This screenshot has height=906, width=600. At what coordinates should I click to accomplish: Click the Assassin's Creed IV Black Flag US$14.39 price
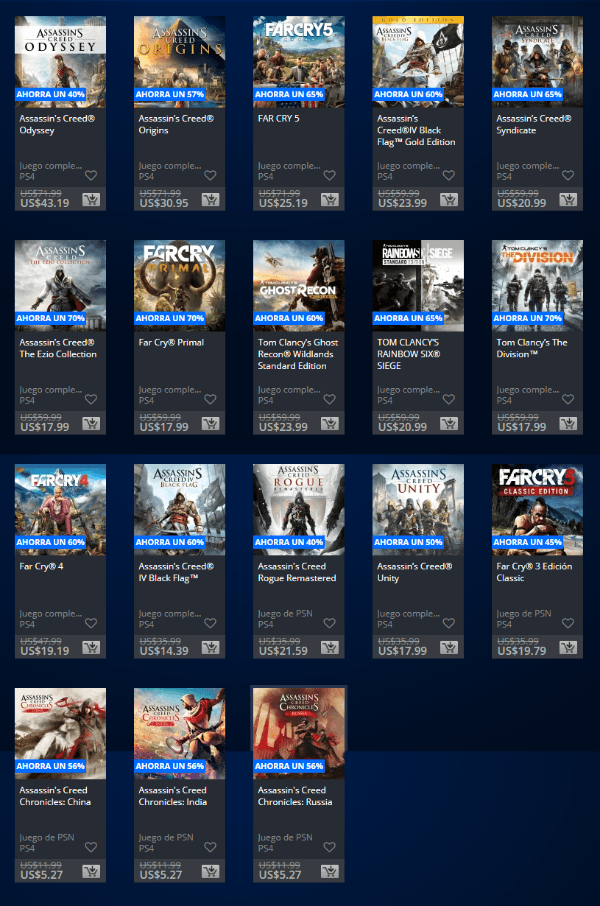[x=166, y=650]
